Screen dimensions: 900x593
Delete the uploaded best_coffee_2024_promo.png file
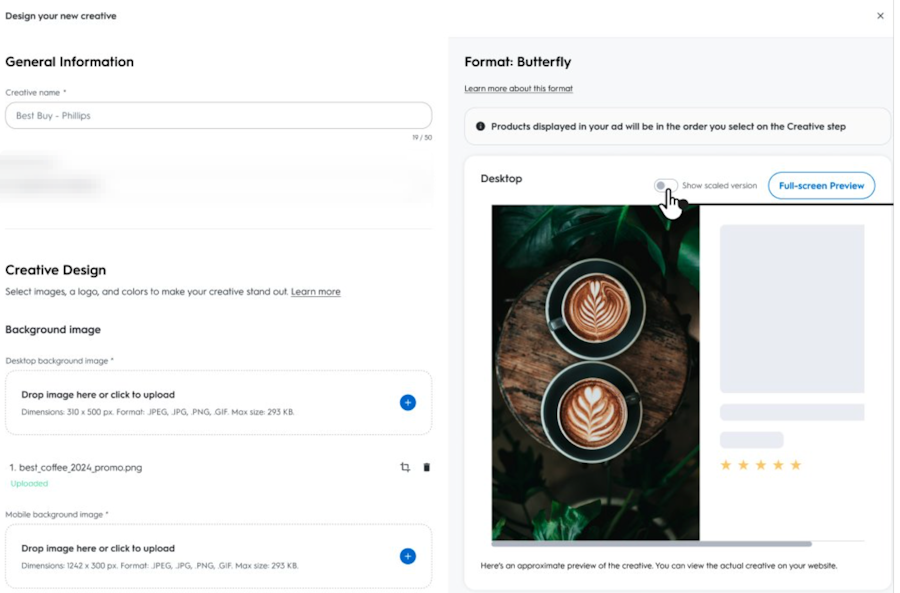(427, 467)
